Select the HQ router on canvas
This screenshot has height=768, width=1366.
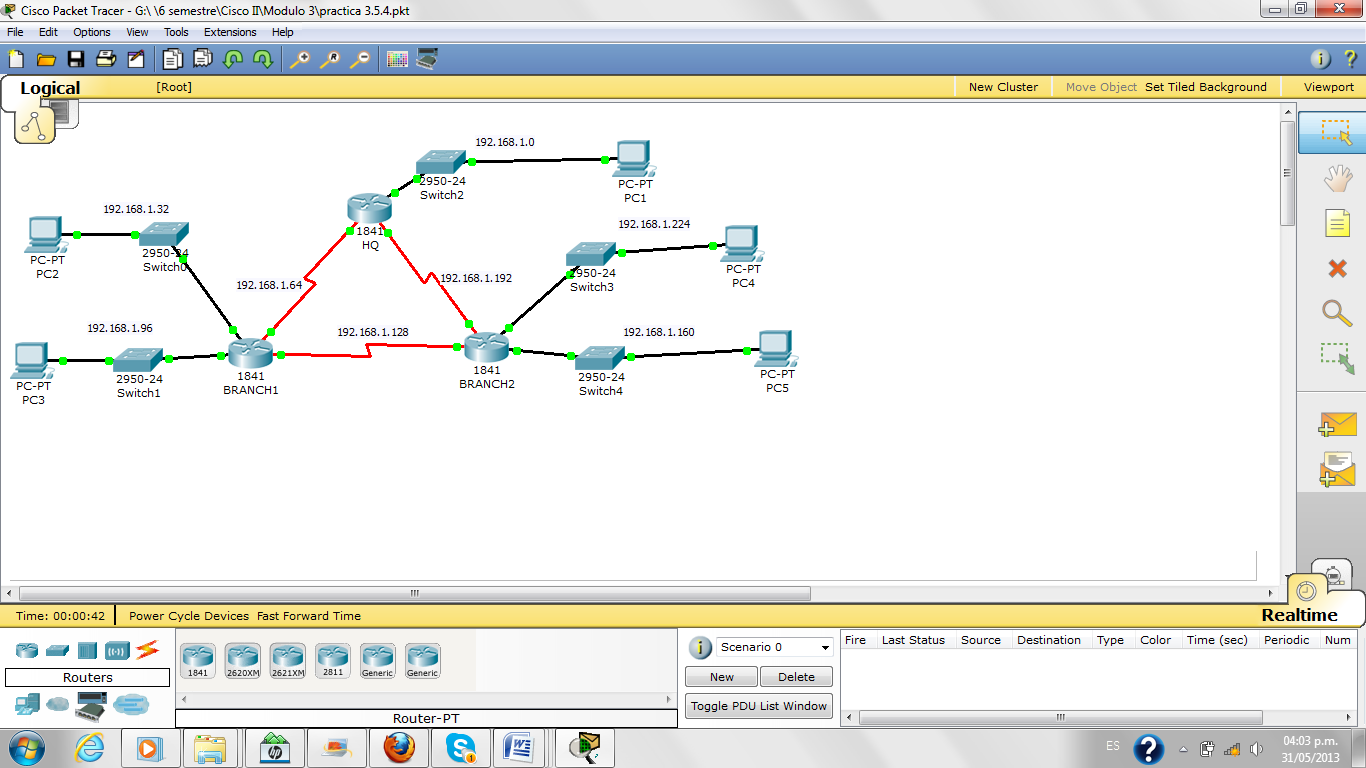369,209
